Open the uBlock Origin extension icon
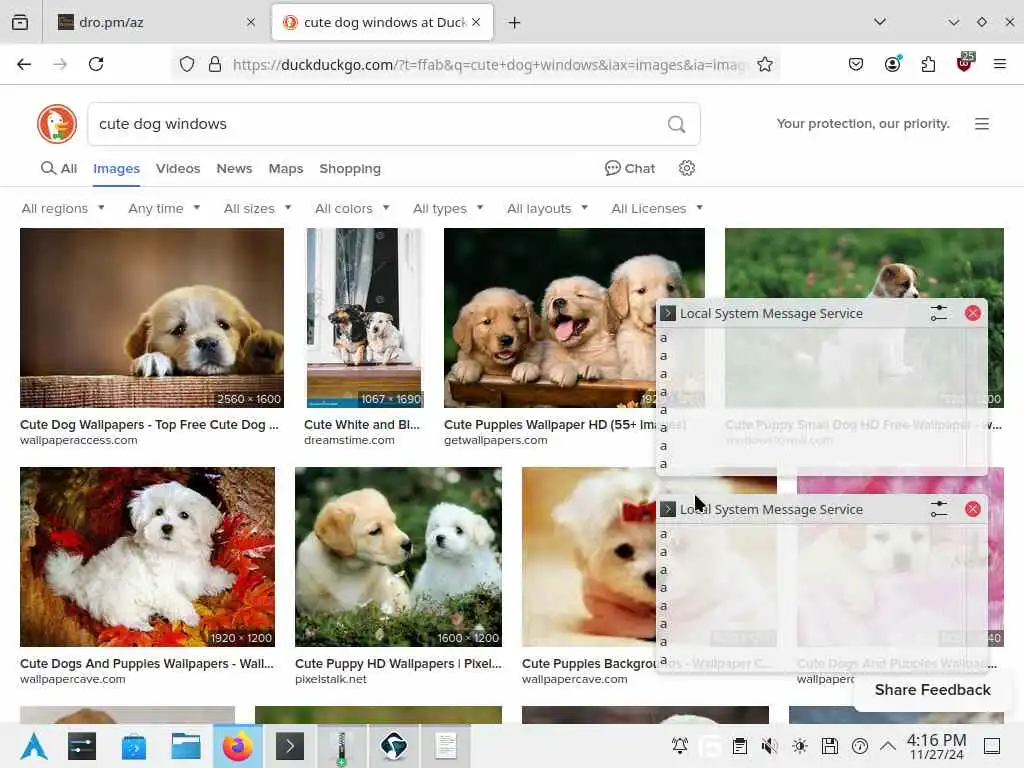This screenshot has width=1024, height=768. point(965,63)
